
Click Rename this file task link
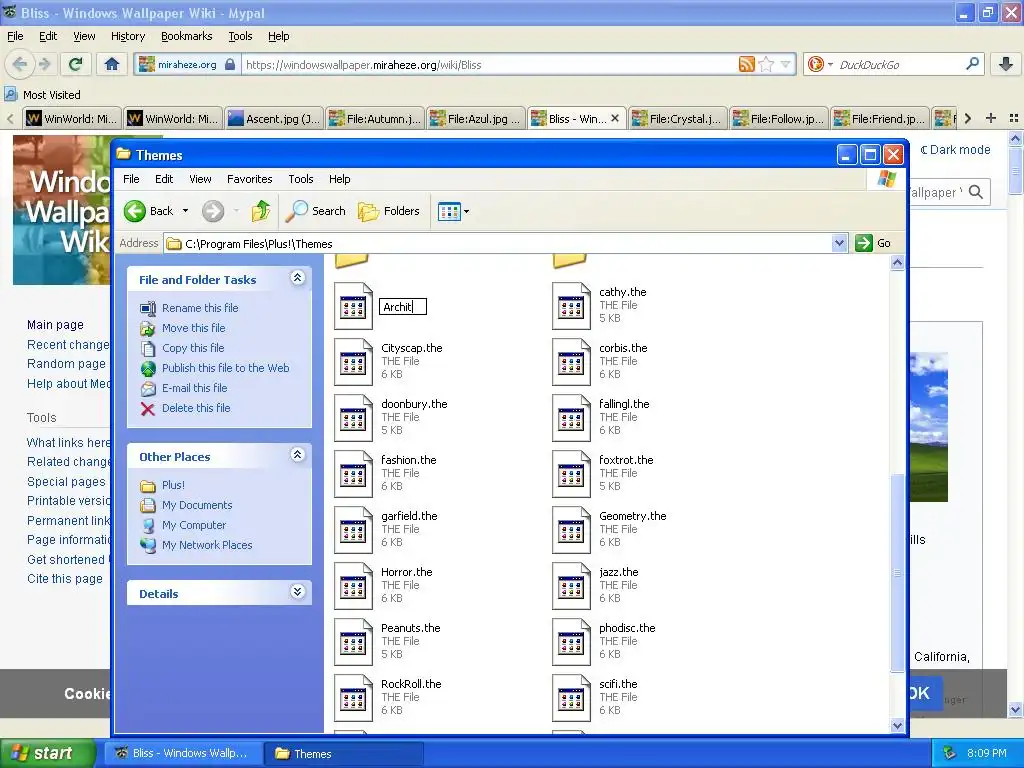[x=200, y=308]
